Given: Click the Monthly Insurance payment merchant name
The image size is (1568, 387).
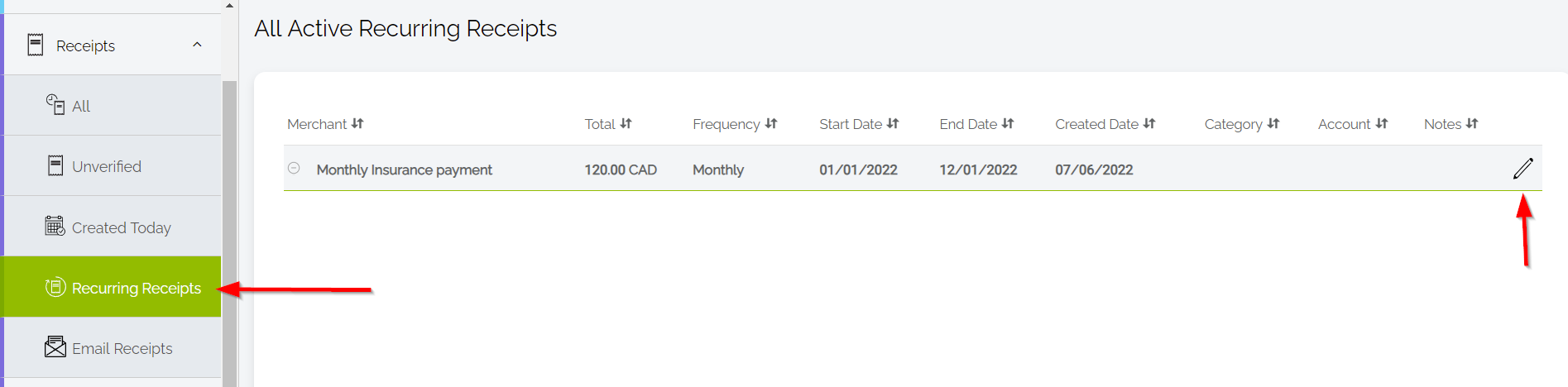Looking at the screenshot, I should point(404,170).
